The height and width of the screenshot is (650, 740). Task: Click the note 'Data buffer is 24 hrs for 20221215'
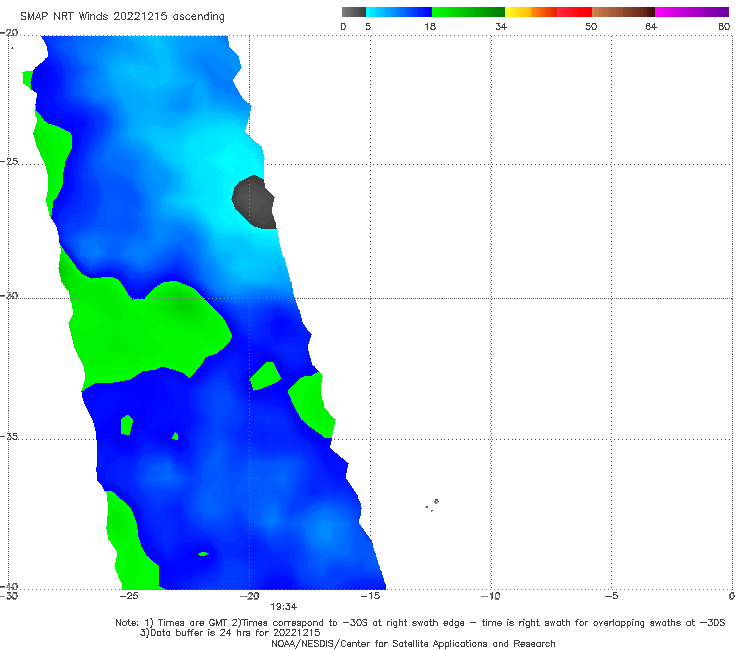coord(230,633)
